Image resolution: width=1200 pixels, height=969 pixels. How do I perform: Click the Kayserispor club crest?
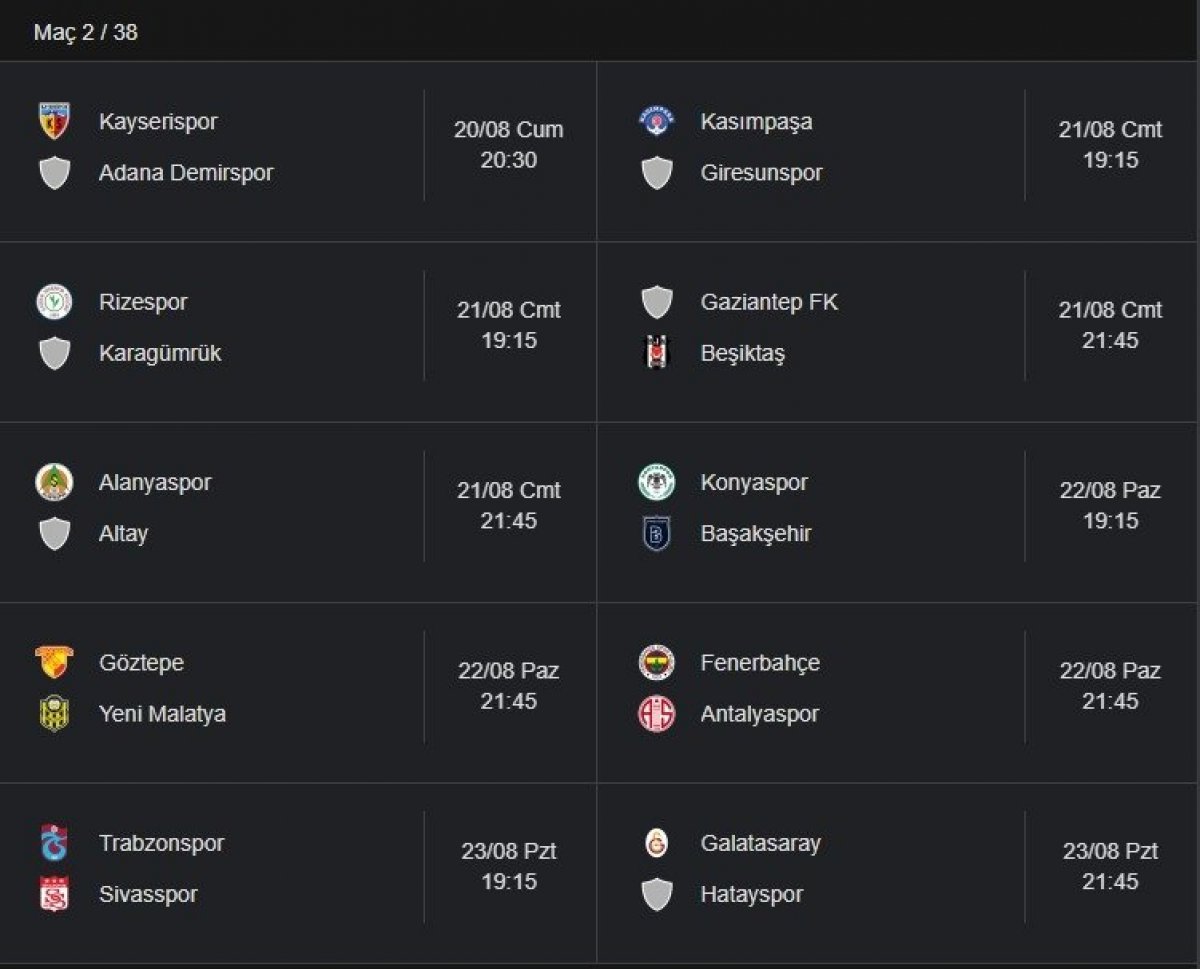[x=54, y=121]
